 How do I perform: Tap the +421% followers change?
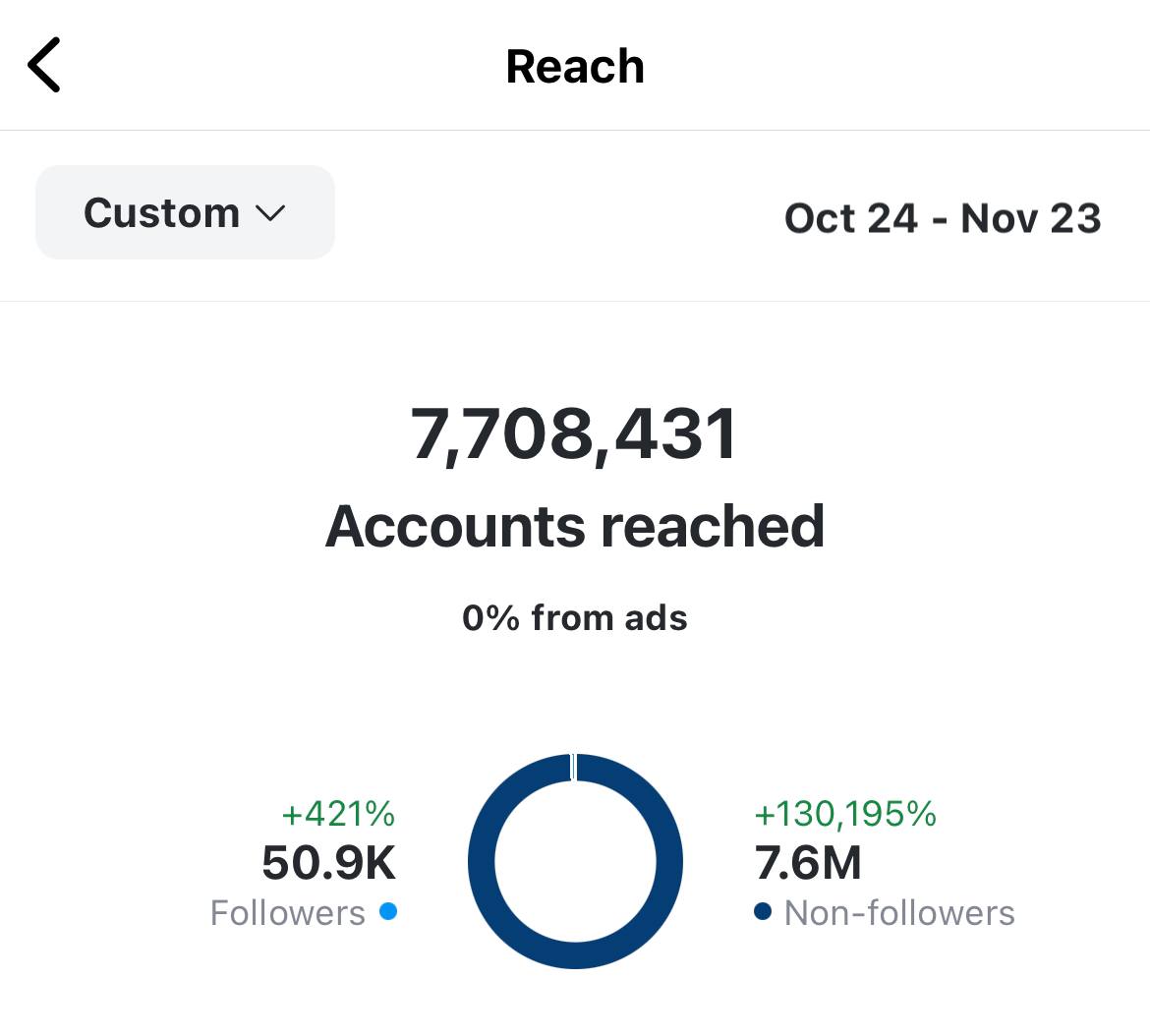coord(338,814)
